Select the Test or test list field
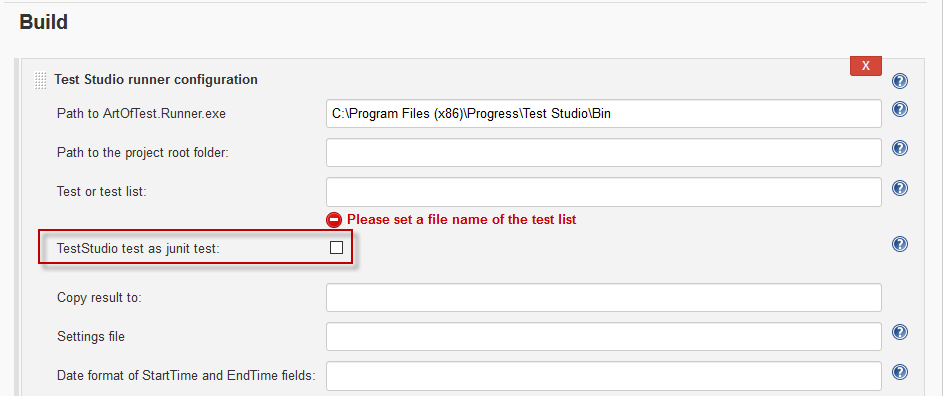 604,192
